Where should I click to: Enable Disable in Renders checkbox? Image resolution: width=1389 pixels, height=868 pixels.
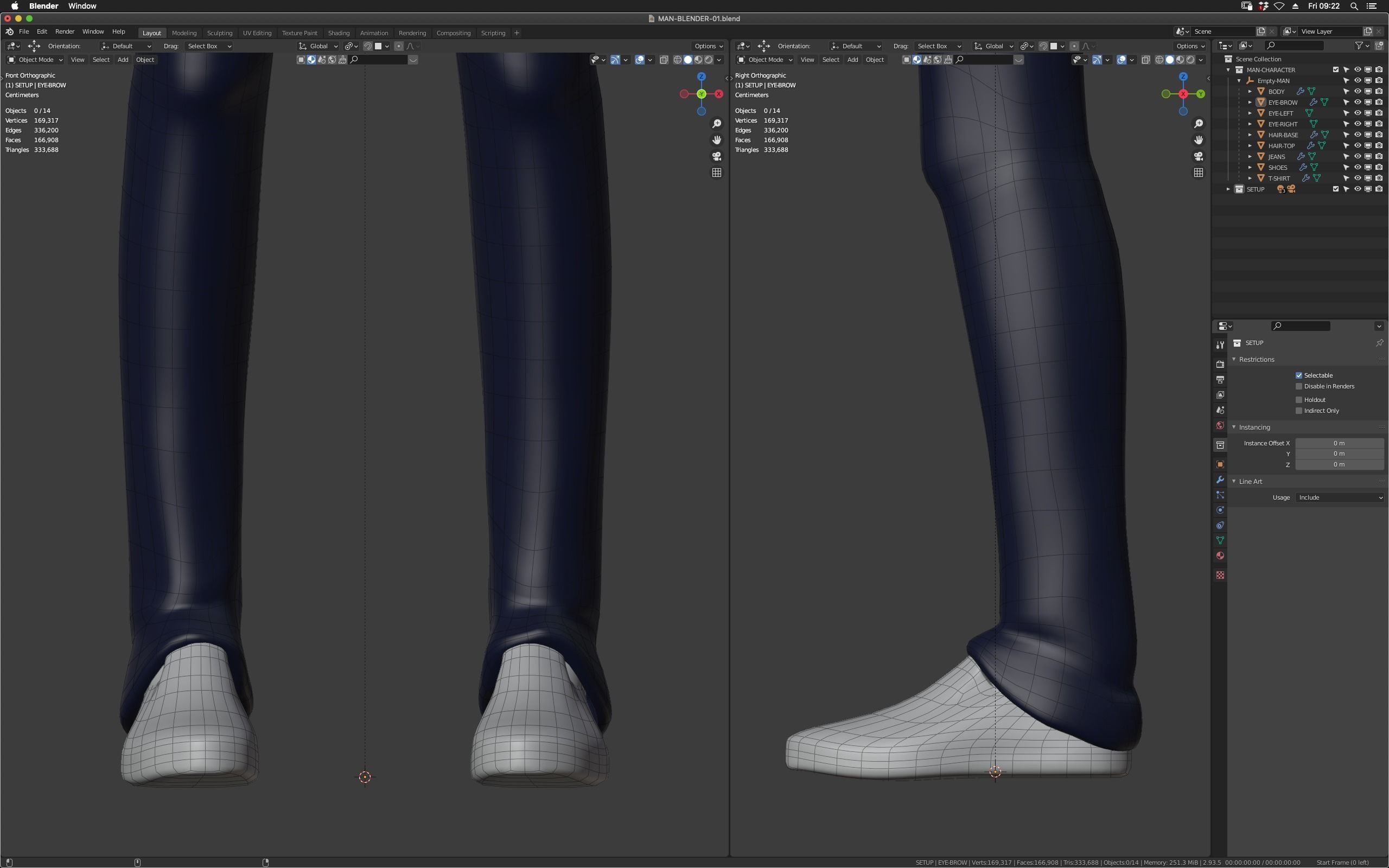coord(1299,386)
